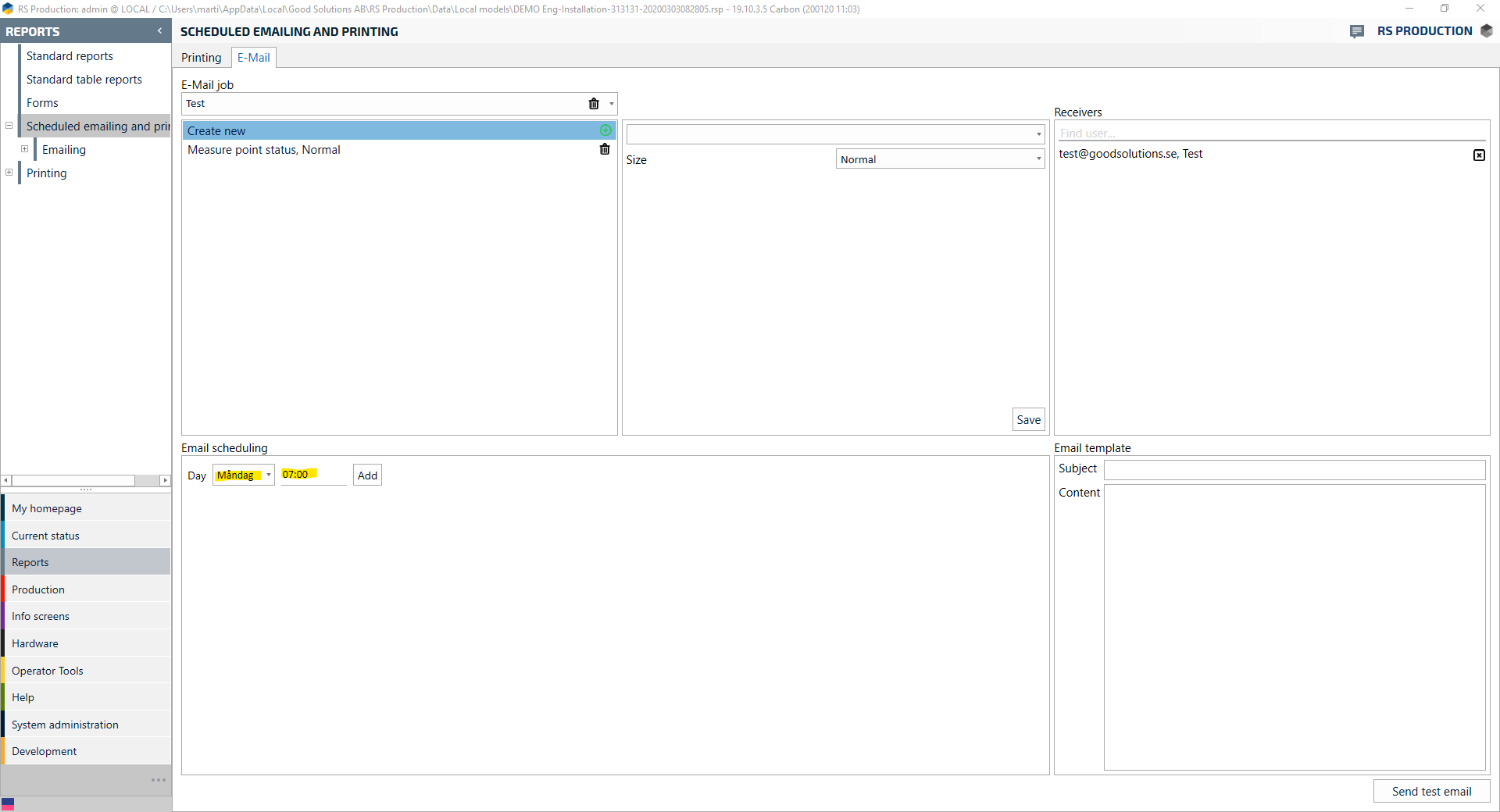Click the Subject input field
This screenshot has height=812, width=1500.
coord(1294,469)
